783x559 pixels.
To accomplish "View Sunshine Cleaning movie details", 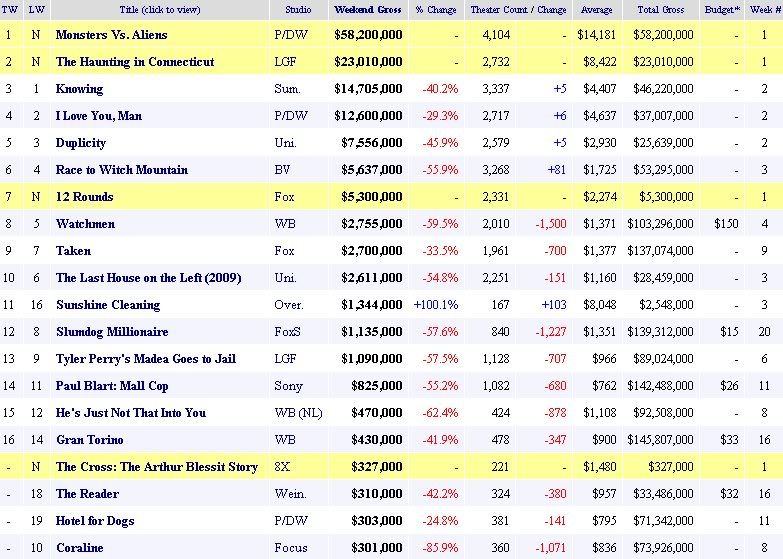I will 107,305.
